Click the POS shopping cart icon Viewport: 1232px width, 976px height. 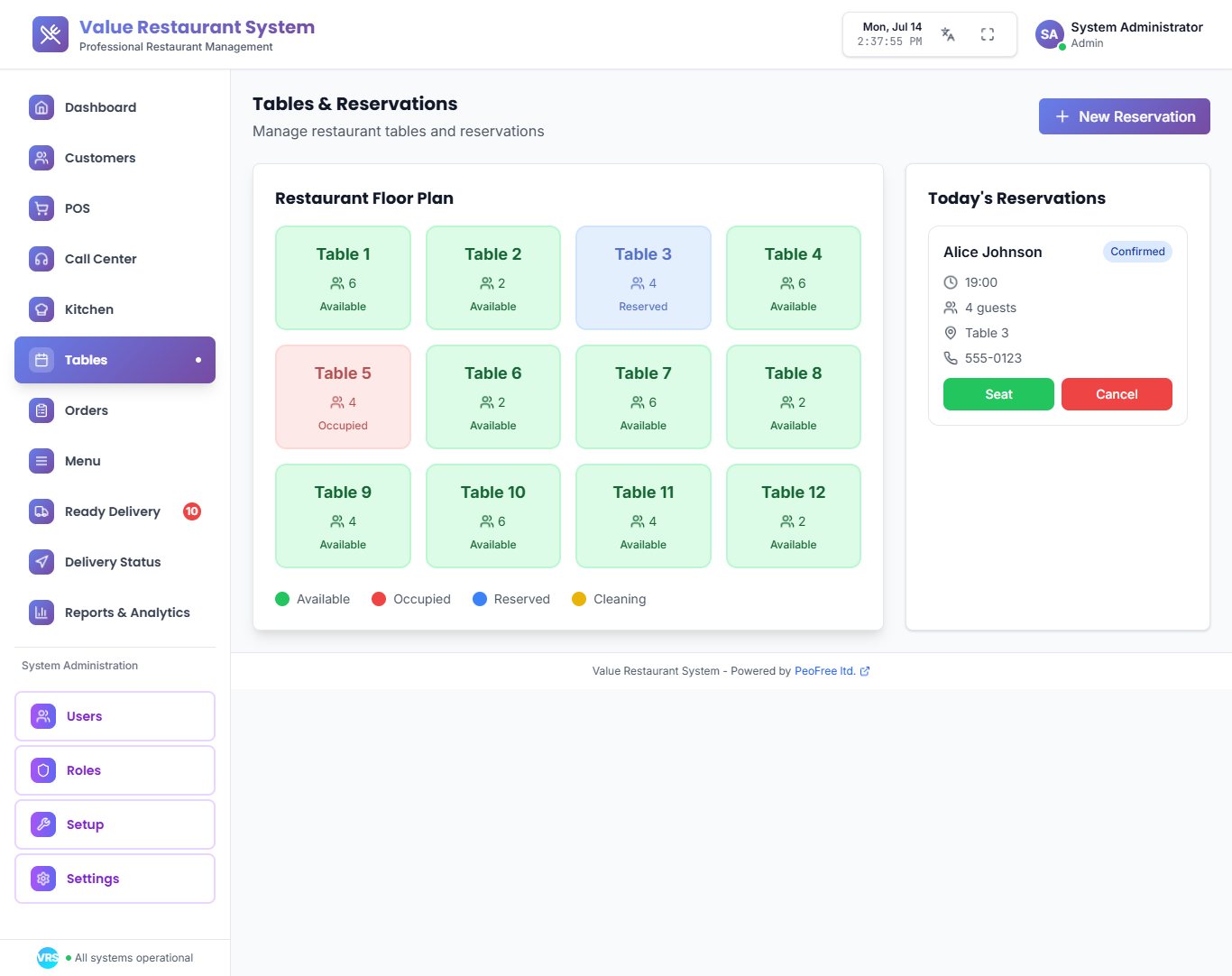pos(41,208)
